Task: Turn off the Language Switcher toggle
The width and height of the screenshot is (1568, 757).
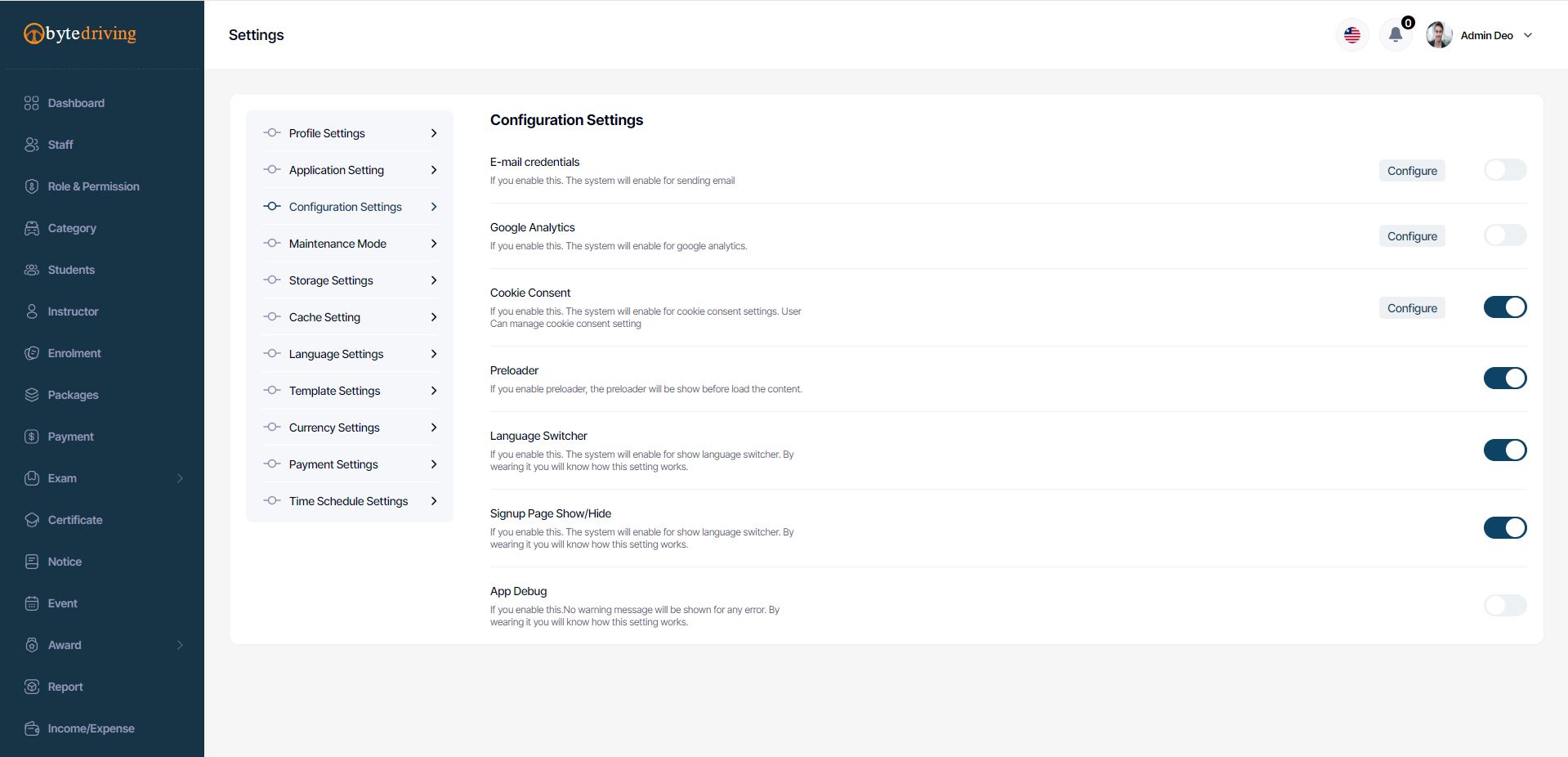Action: tap(1504, 450)
